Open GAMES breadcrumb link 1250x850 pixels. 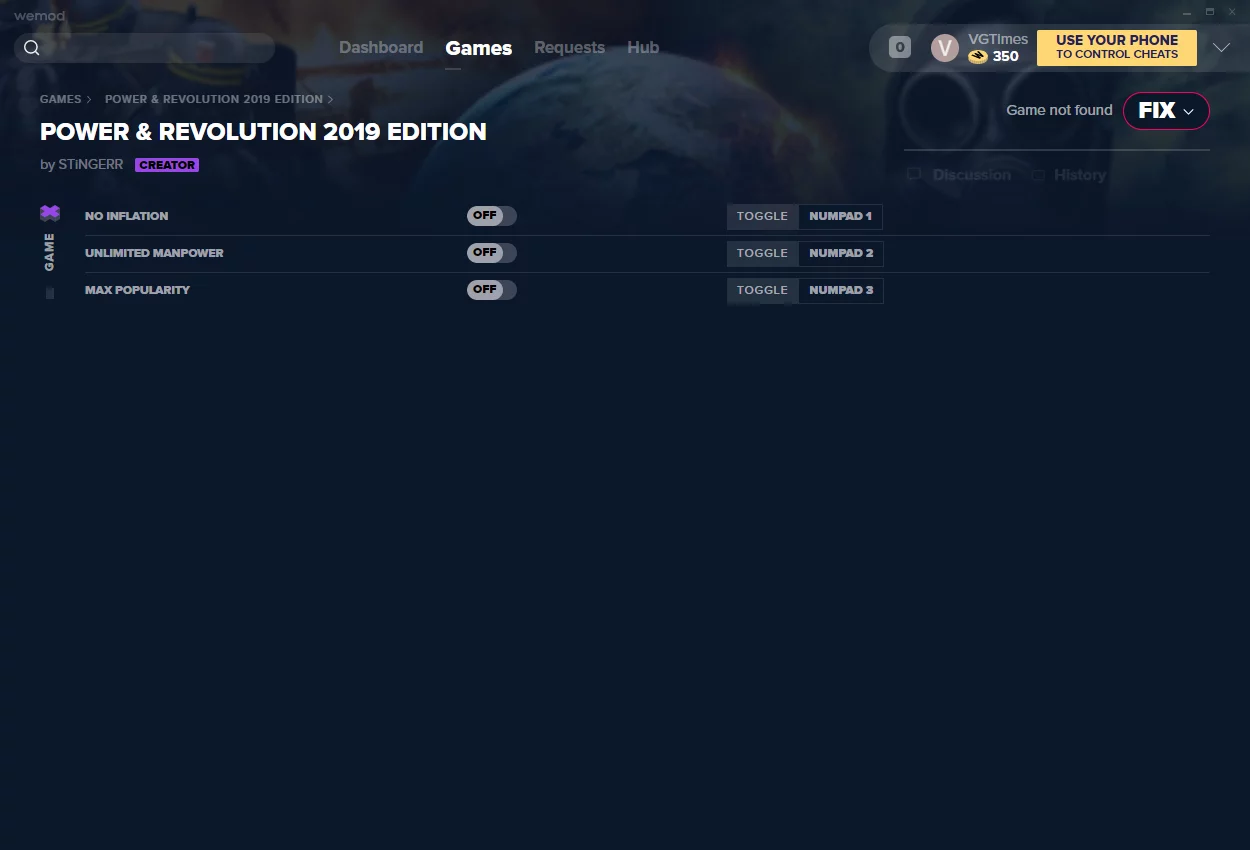61,100
